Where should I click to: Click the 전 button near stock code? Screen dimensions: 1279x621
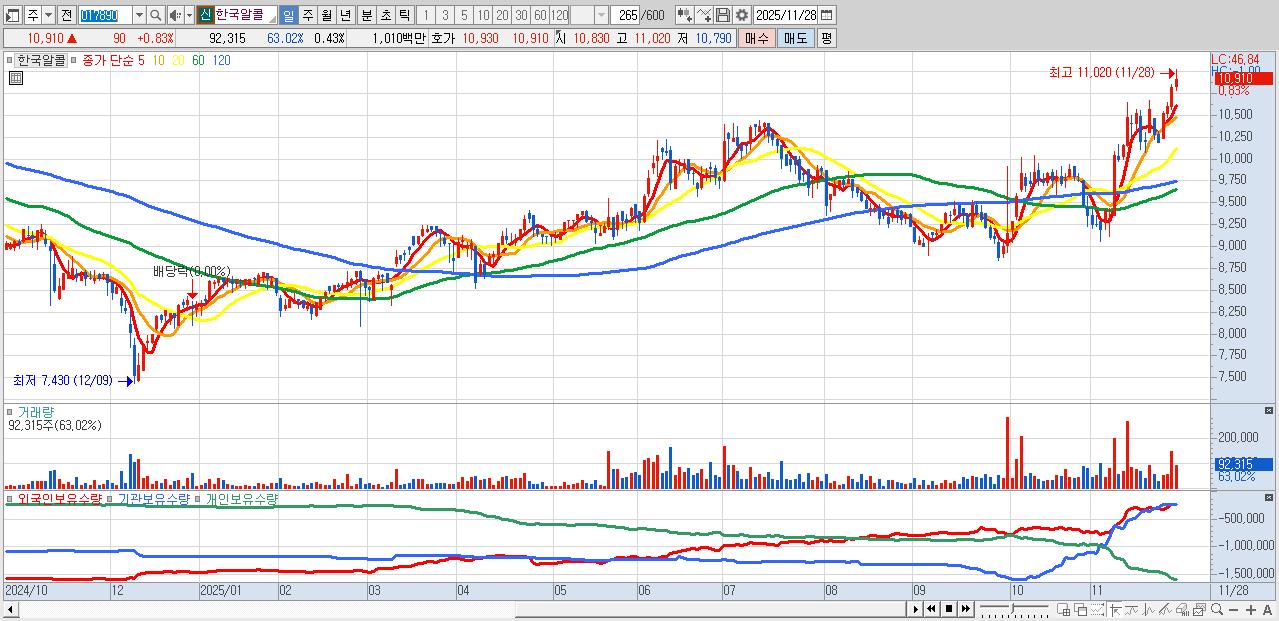(66, 15)
